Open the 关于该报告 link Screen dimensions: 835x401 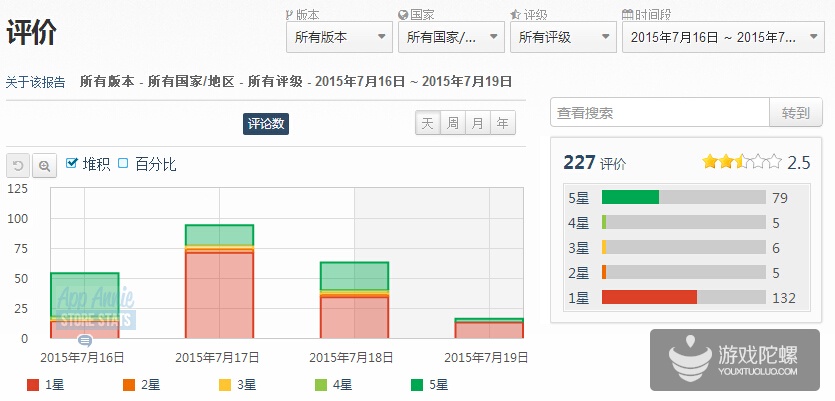click(x=36, y=82)
